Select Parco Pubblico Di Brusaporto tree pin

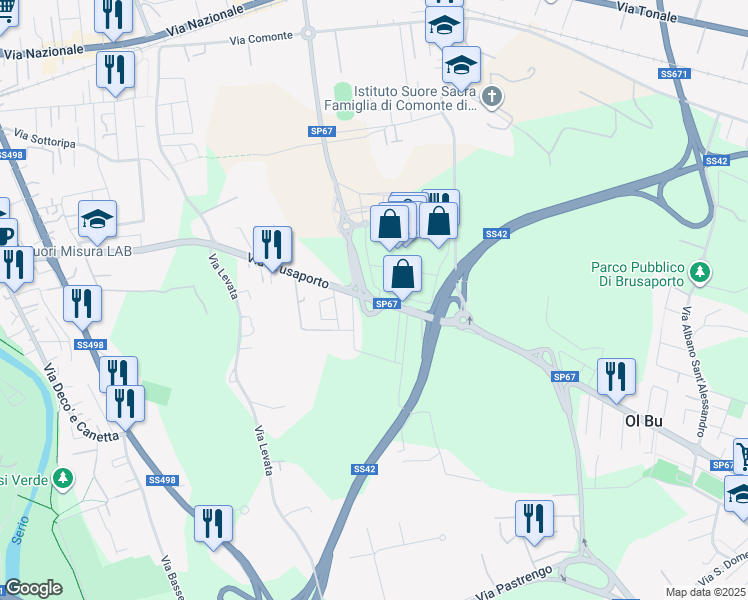(x=700, y=273)
